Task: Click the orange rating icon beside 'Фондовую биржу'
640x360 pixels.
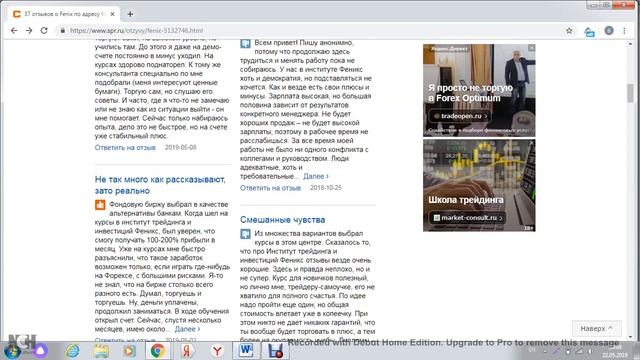Action: (x=100, y=205)
